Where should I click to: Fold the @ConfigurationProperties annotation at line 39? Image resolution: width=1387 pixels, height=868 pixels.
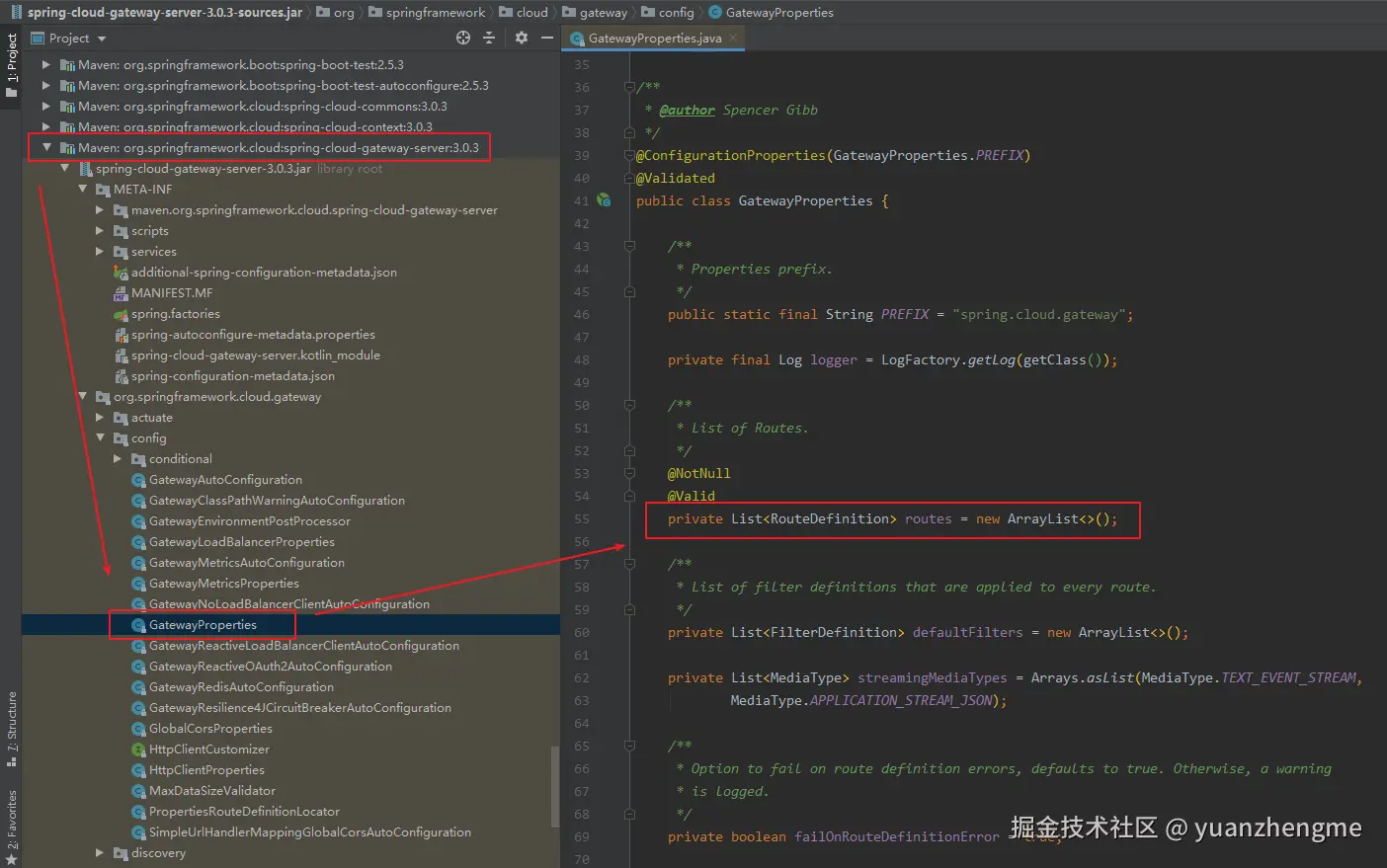coord(629,155)
